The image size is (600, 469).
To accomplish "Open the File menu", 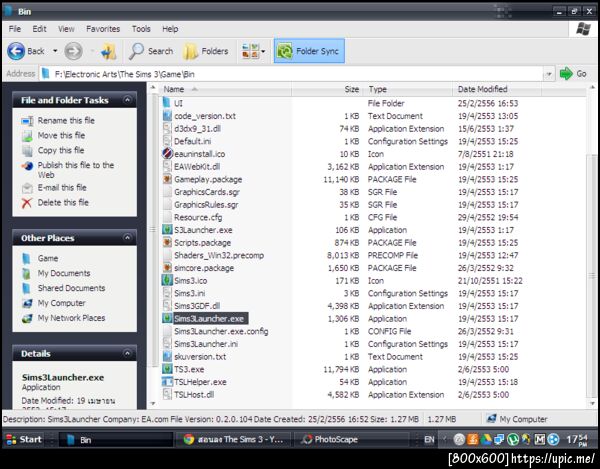I will click(15, 29).
